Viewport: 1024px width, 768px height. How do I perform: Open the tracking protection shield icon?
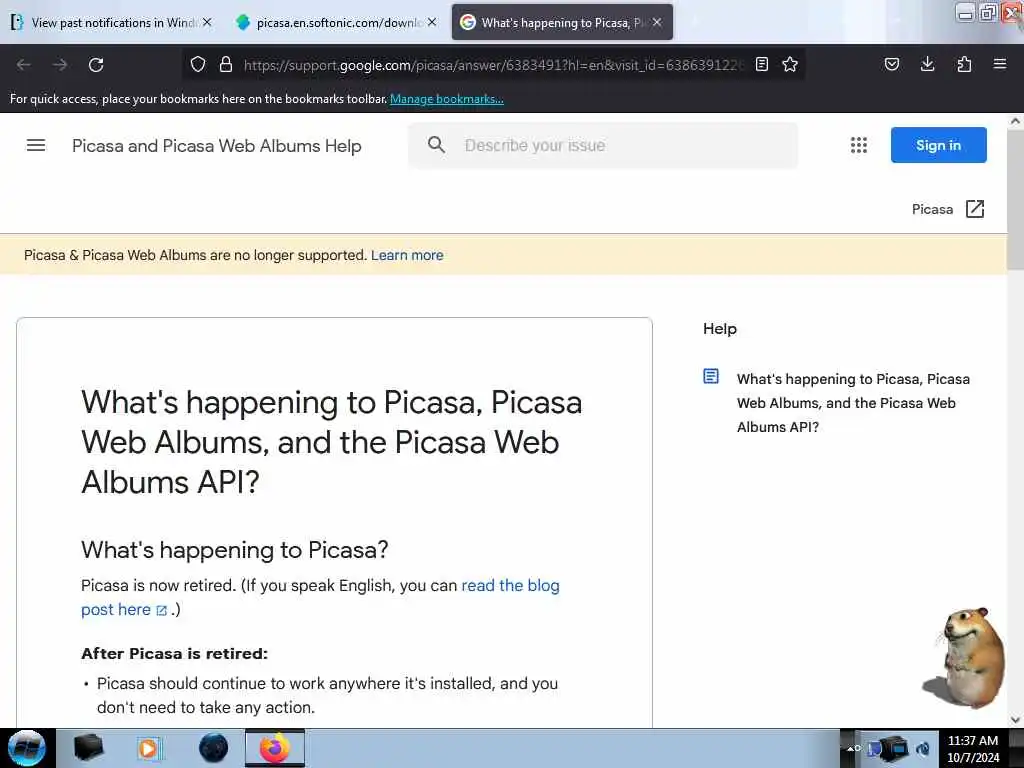coord(198,64)
